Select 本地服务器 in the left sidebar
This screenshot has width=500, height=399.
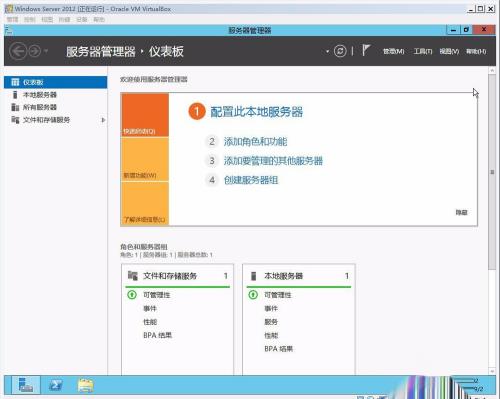[55, 95]
